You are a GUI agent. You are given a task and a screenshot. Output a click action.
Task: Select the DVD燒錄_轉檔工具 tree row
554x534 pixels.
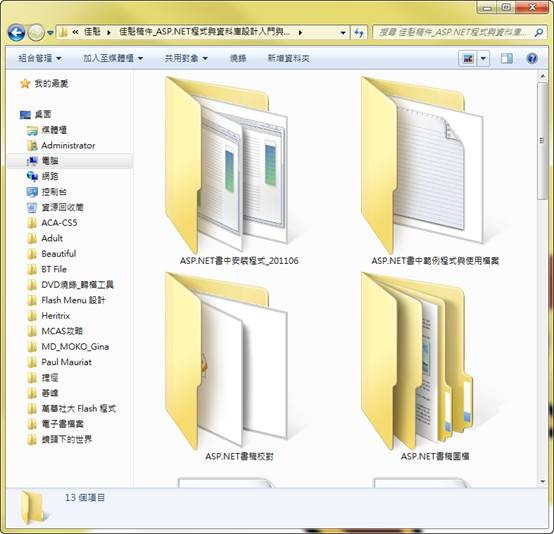(70, 285)
